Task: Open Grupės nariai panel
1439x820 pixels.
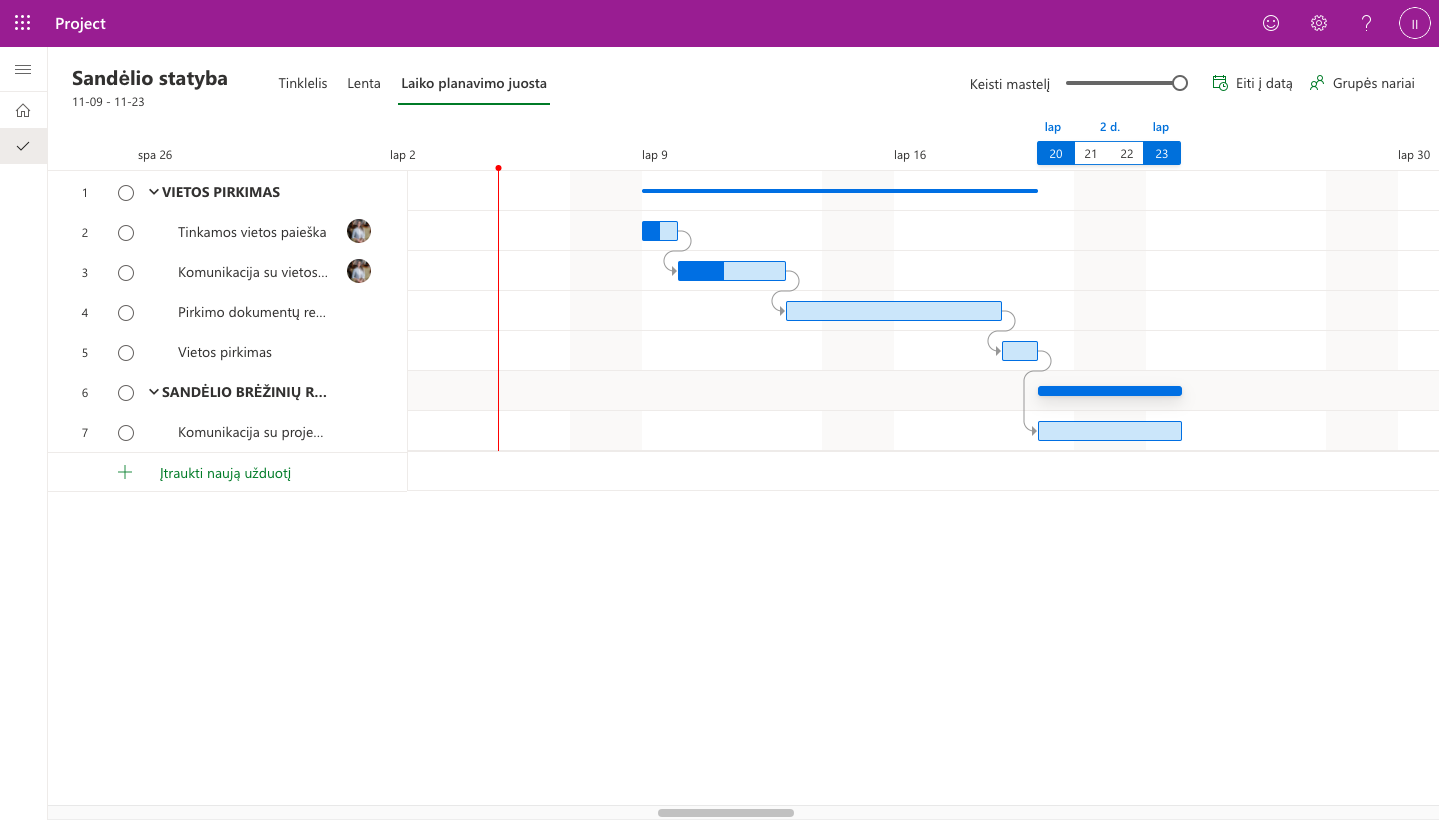Action: point(1362,83)
